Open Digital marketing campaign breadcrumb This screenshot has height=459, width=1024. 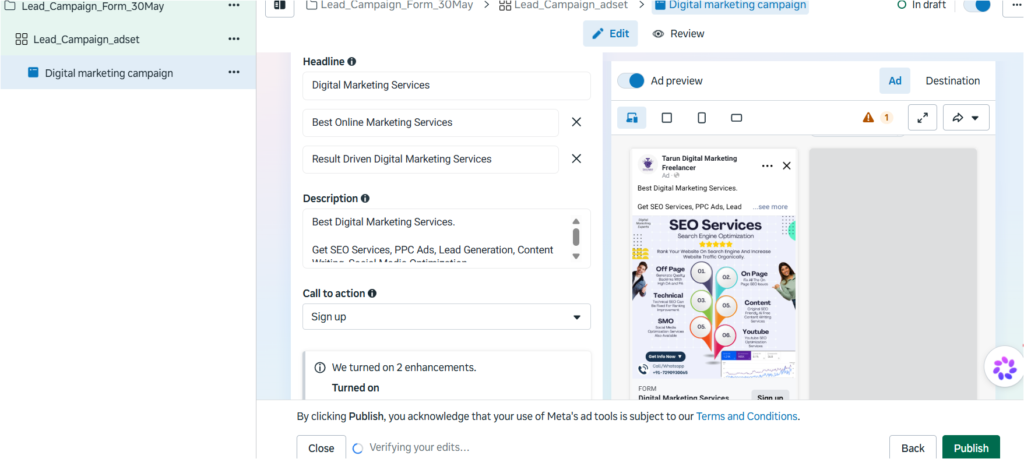point(729,5)
